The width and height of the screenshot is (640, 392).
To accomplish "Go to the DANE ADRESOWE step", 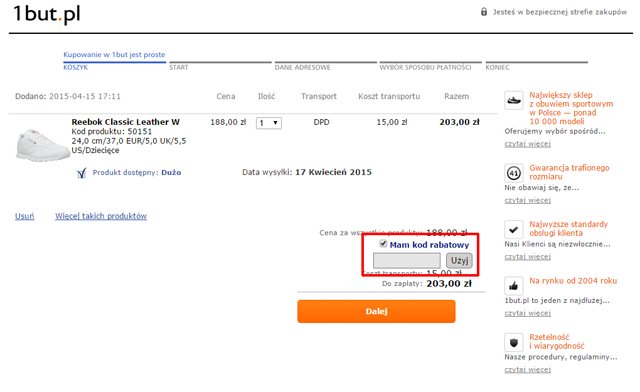I will point(302,67).
